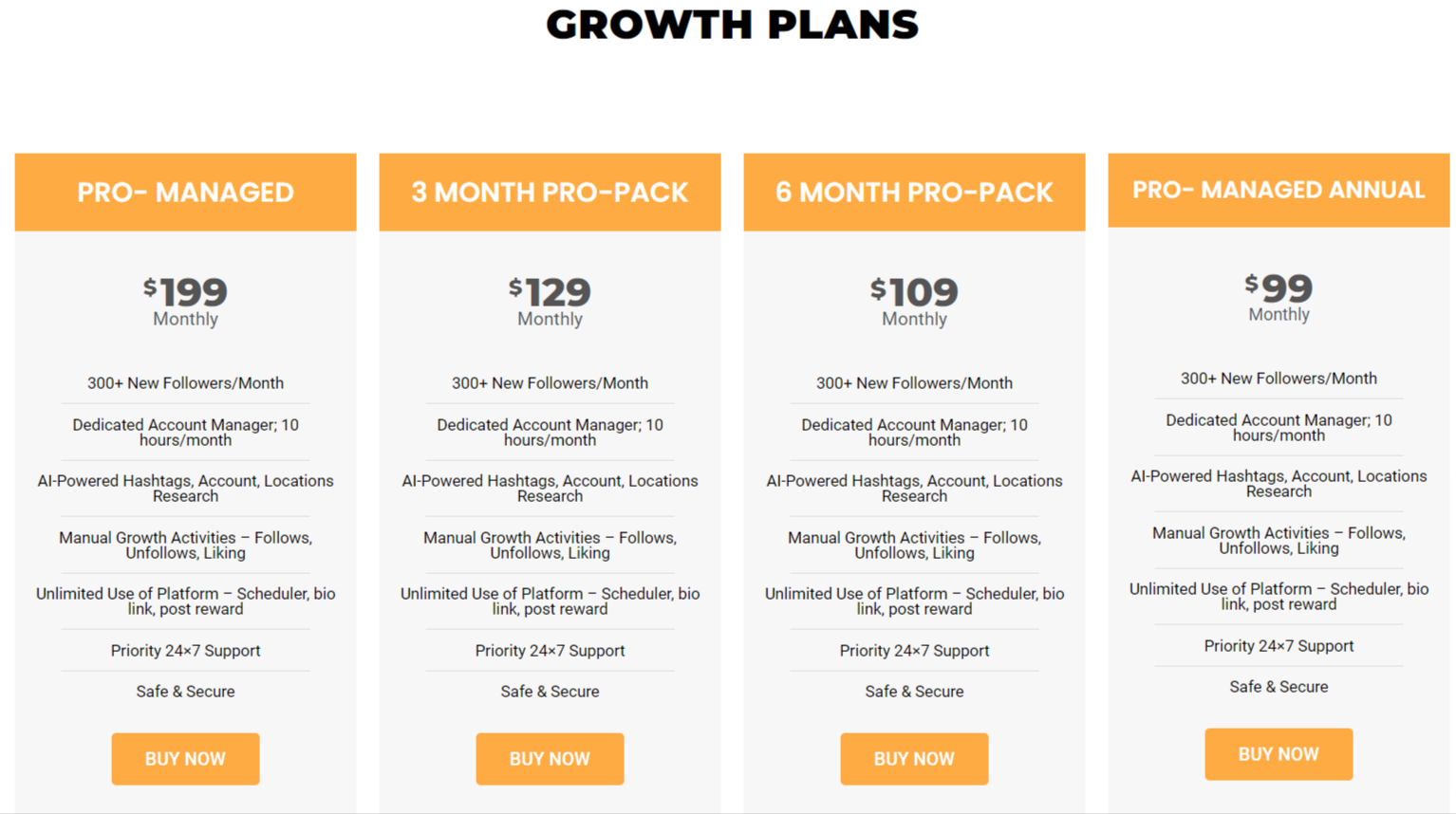The width and height of the screenshot is (1456, 814).
Task: Click AI-Powered Hashtags text in Pro-Managed plan
Action: (x=185, y=489)
